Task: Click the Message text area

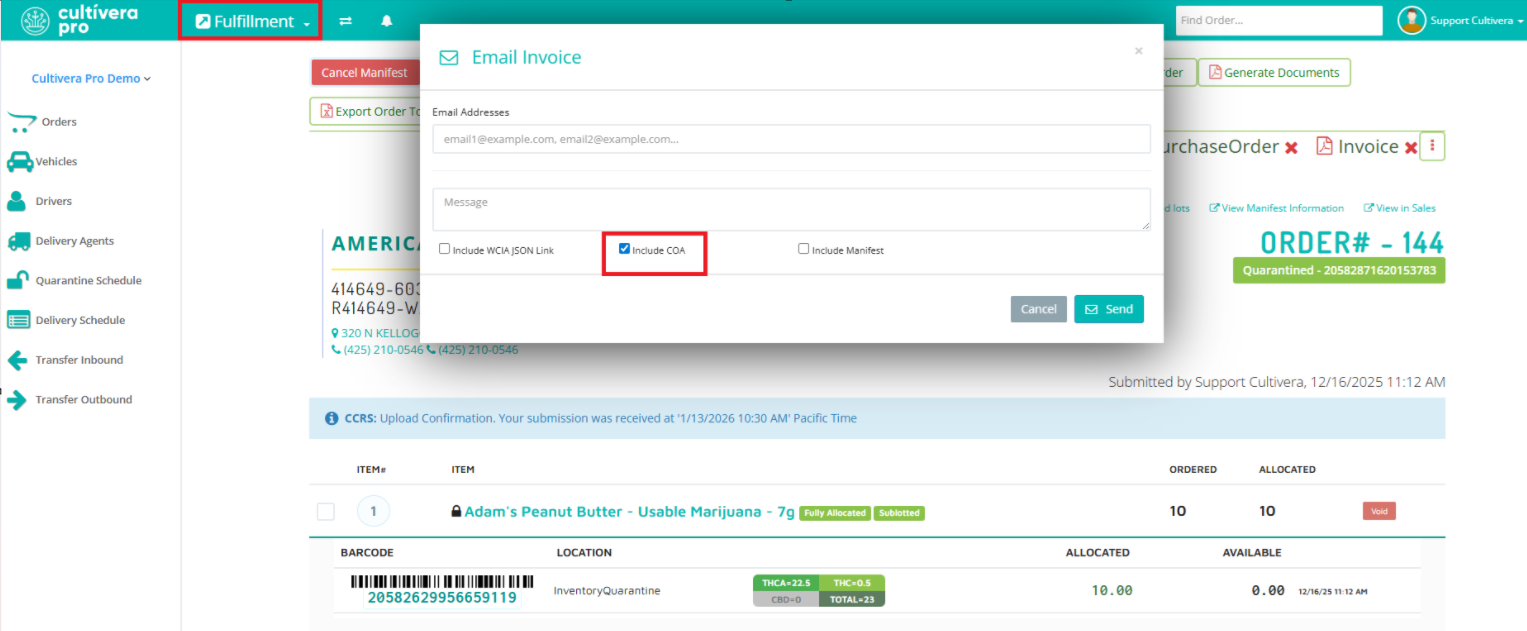Action: (791, 210)
